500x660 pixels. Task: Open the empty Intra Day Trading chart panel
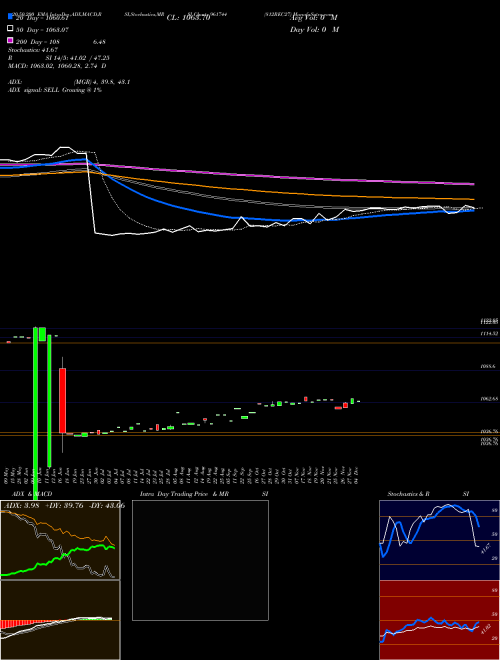click(200, 560)
